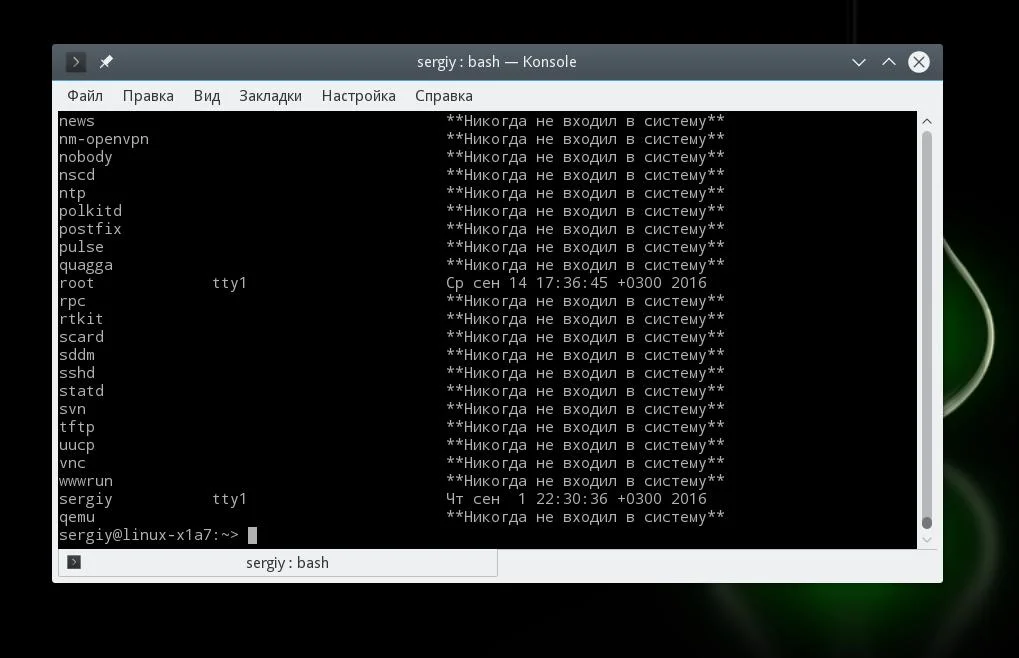The width and height of the screenshot is (1019, 658).
Task: Click the scrollbar up arrow
Action: click(927, 121)
